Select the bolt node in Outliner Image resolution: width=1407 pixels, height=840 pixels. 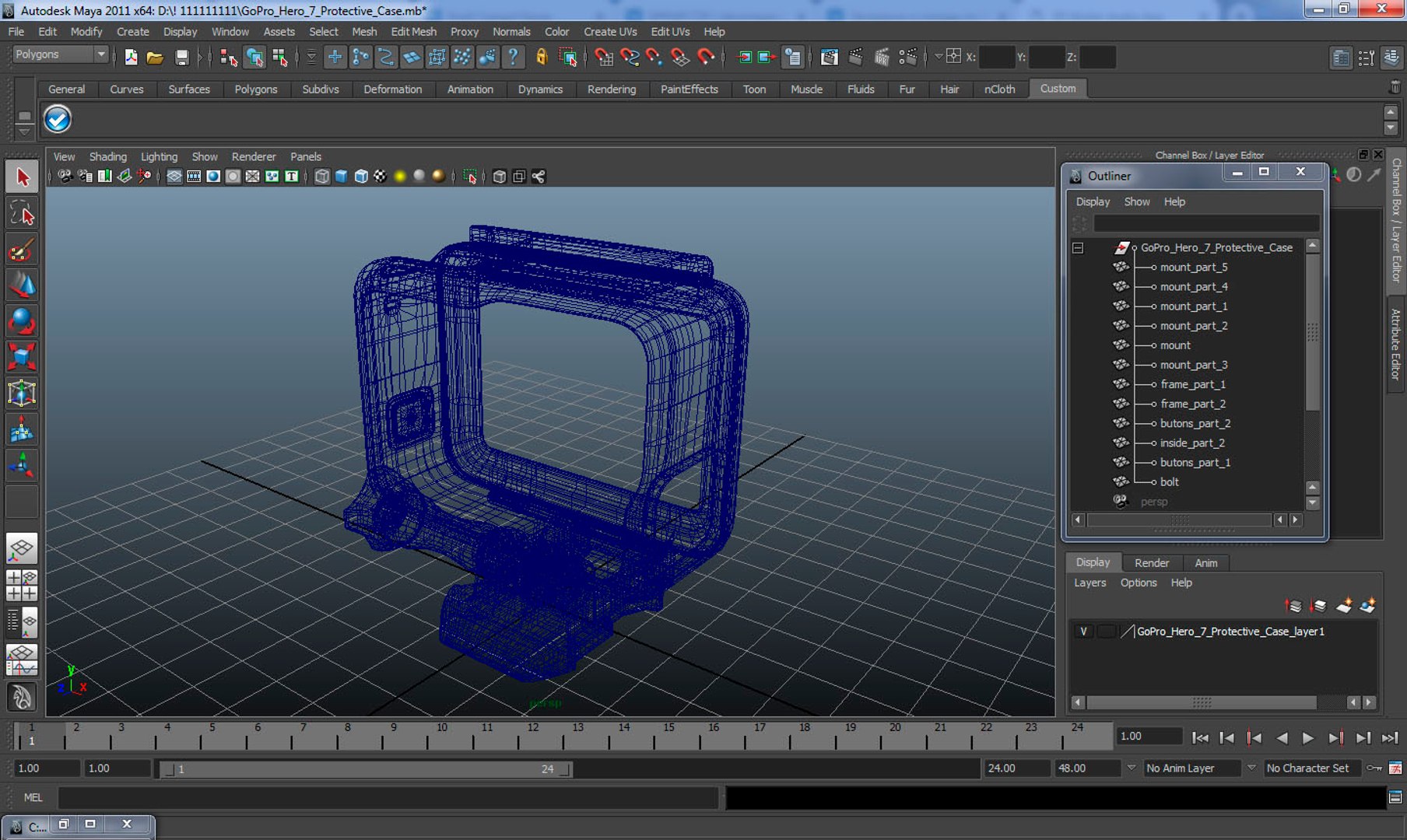tap(1169, 482)
